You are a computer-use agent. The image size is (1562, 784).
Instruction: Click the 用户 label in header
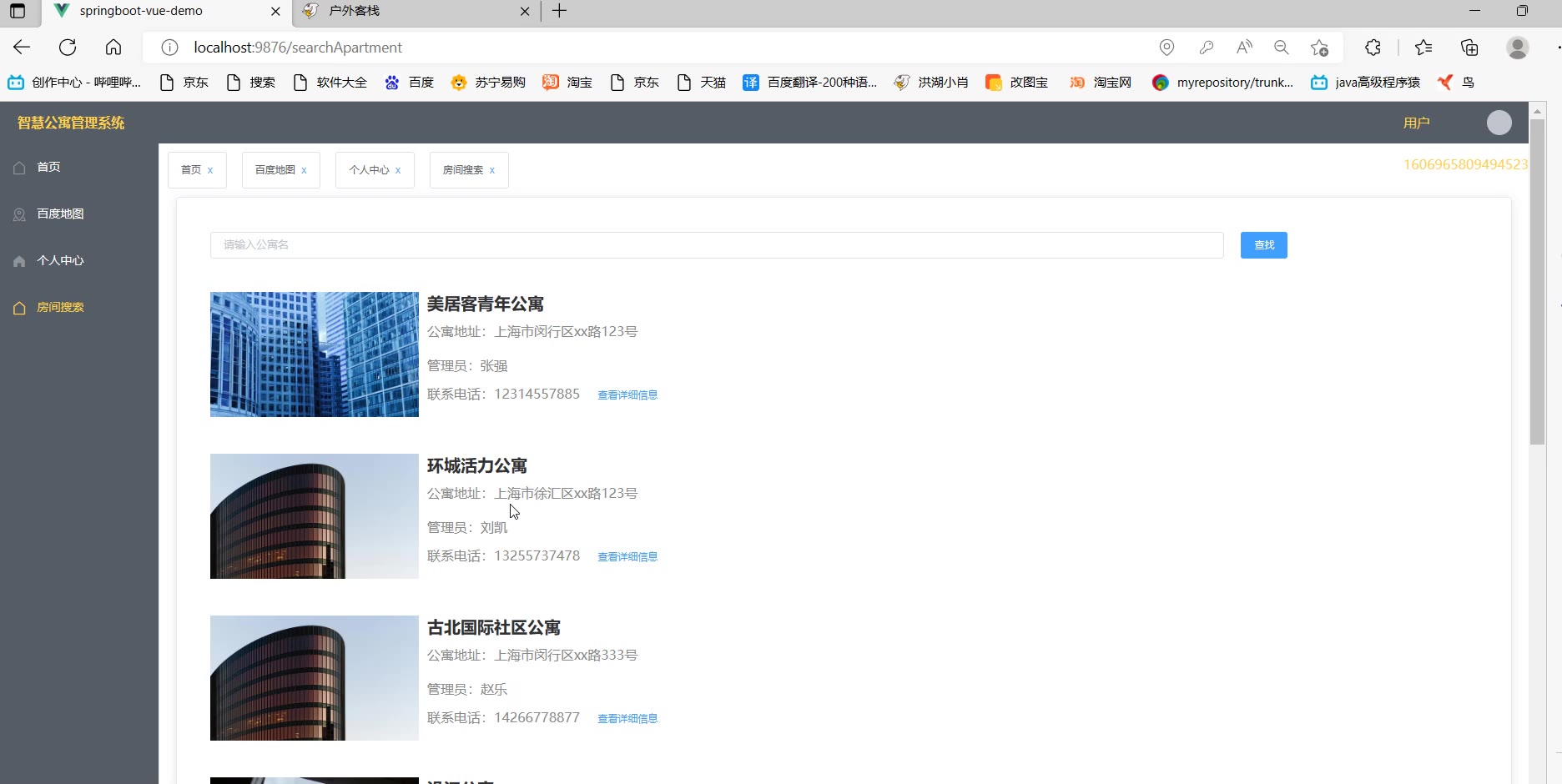tap(1417, 123)
